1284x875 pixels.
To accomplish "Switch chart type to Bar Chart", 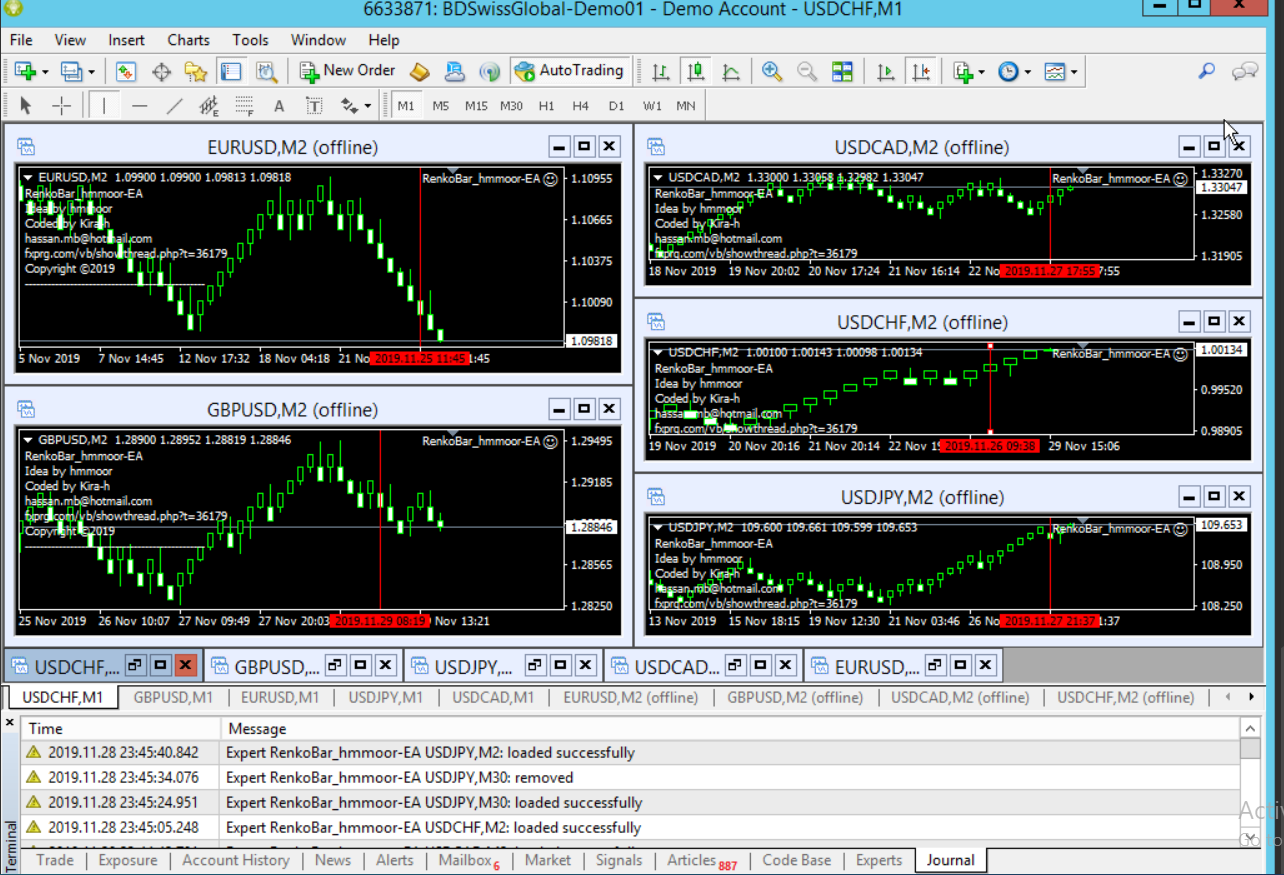I will point(660,71).
